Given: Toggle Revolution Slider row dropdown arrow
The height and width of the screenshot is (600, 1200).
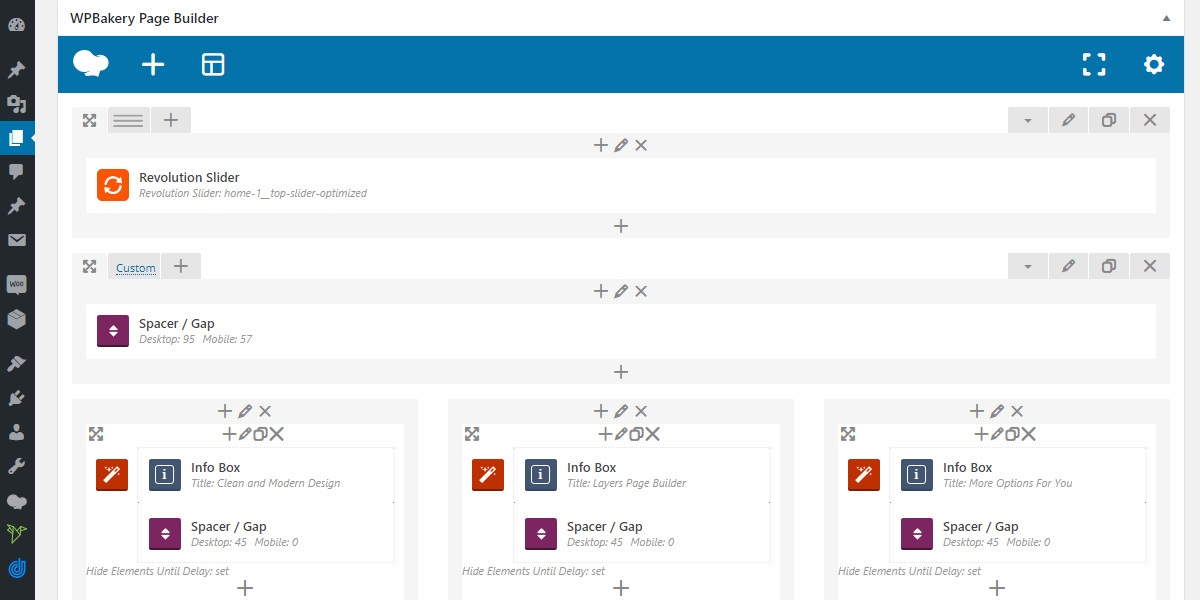Looking at the screenshot, I should 1028,120.
